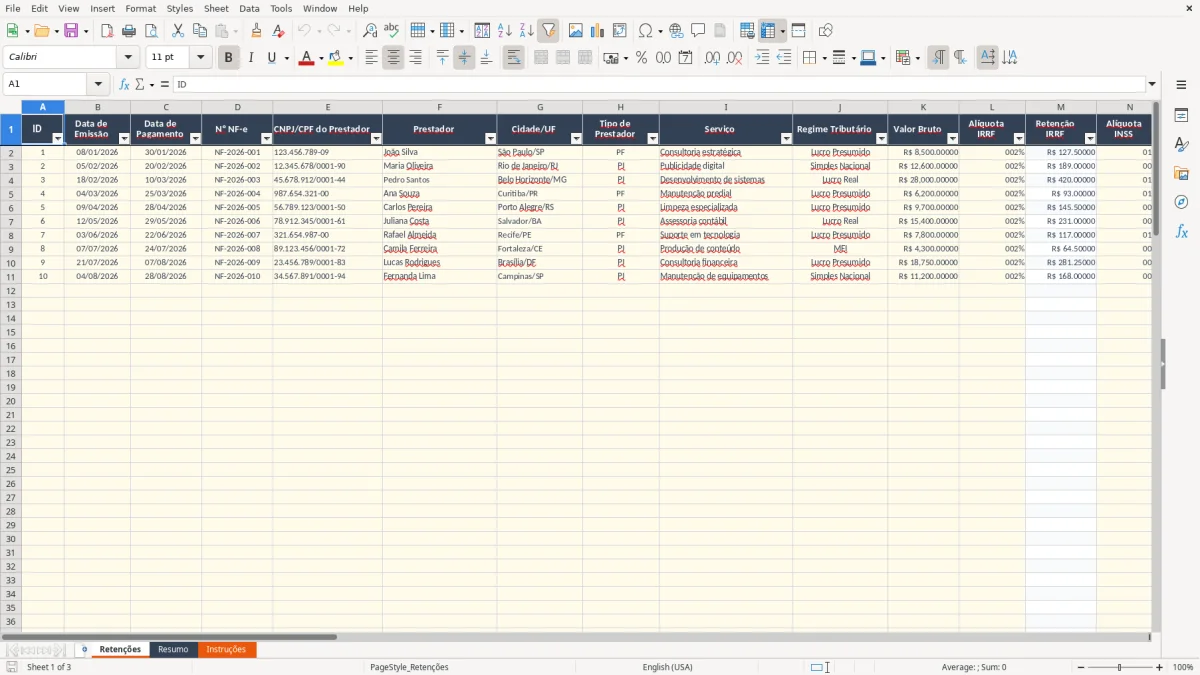
Task: Expand the formula bar with the arrow
Action: 1152,85
